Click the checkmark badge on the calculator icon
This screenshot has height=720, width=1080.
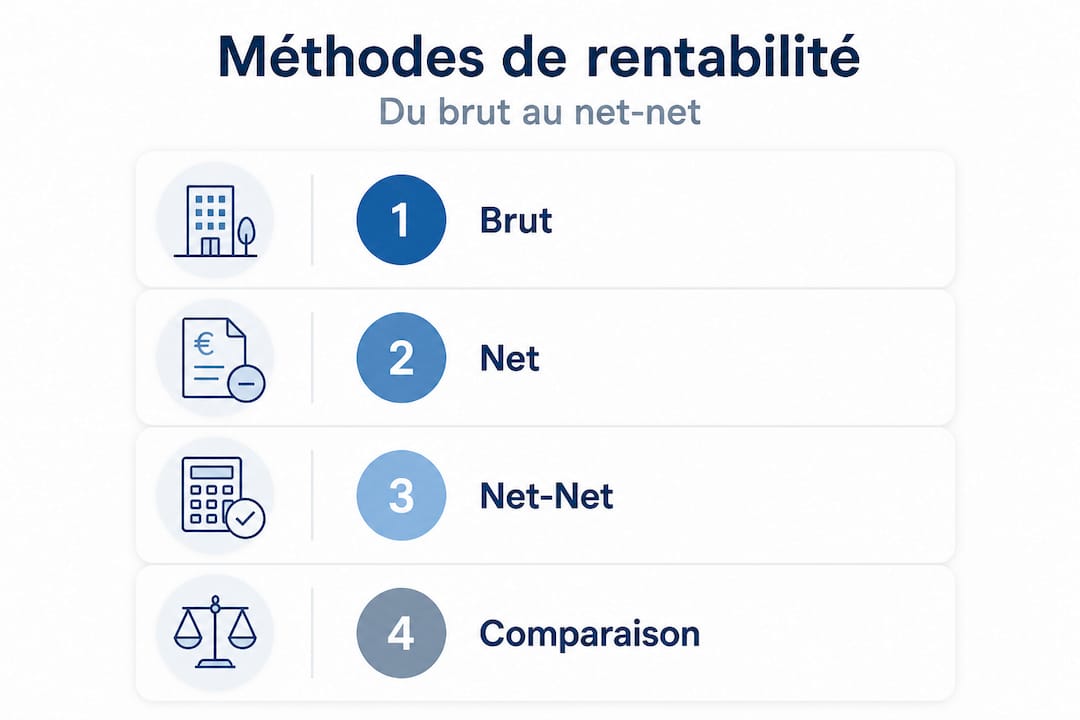246,519
